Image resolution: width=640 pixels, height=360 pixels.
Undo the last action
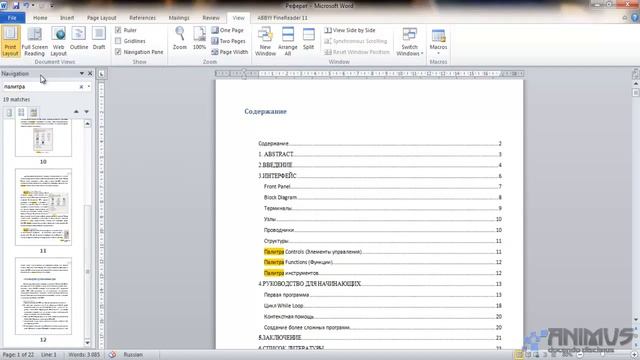click(26, 6)
